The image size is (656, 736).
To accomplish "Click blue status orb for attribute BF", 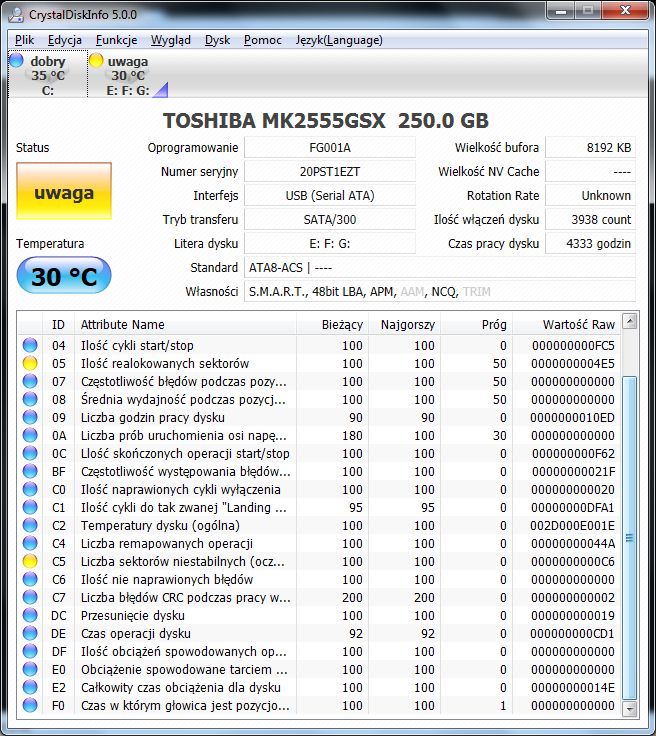I will coord(30,471).
